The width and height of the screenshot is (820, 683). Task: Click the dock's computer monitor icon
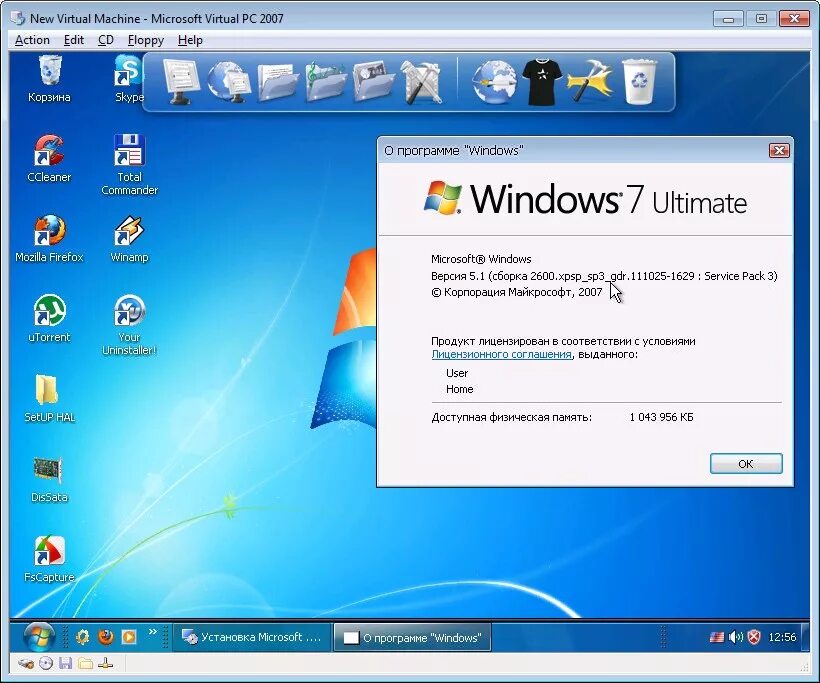pos(181,82)
